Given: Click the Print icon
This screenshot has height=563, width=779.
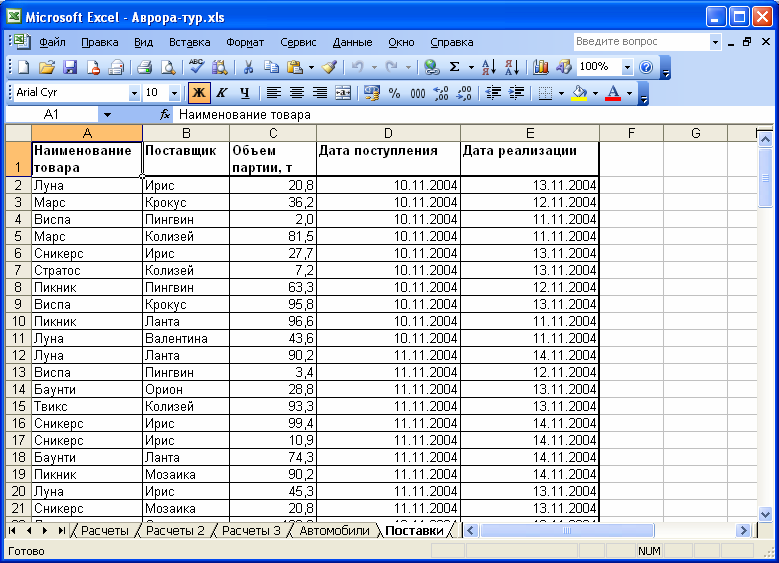Looking at the screenshot, I should (x=145, y=67).
